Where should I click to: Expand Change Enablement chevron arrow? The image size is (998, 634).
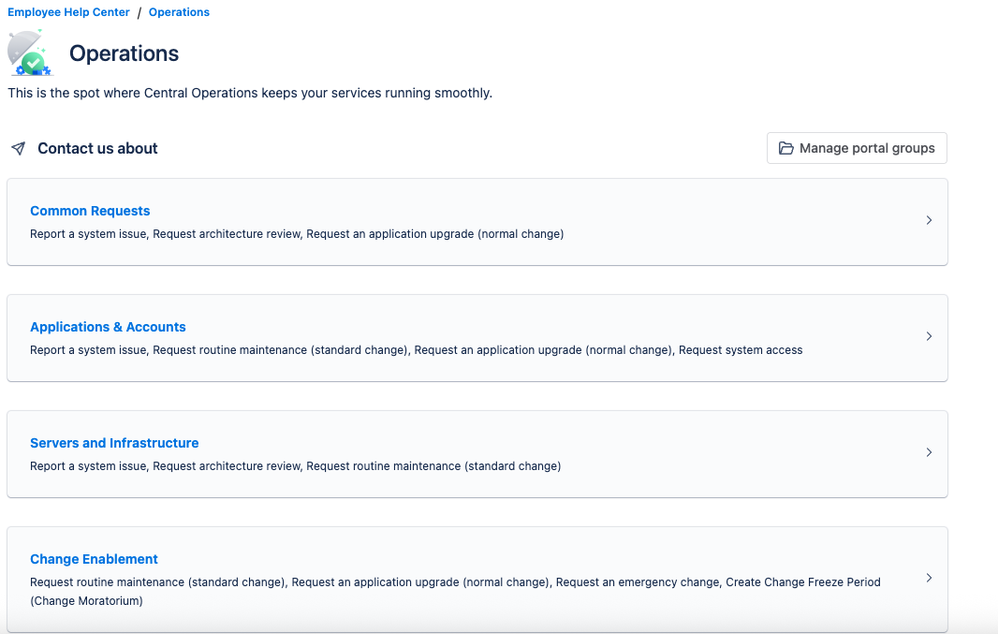[929, 578]
